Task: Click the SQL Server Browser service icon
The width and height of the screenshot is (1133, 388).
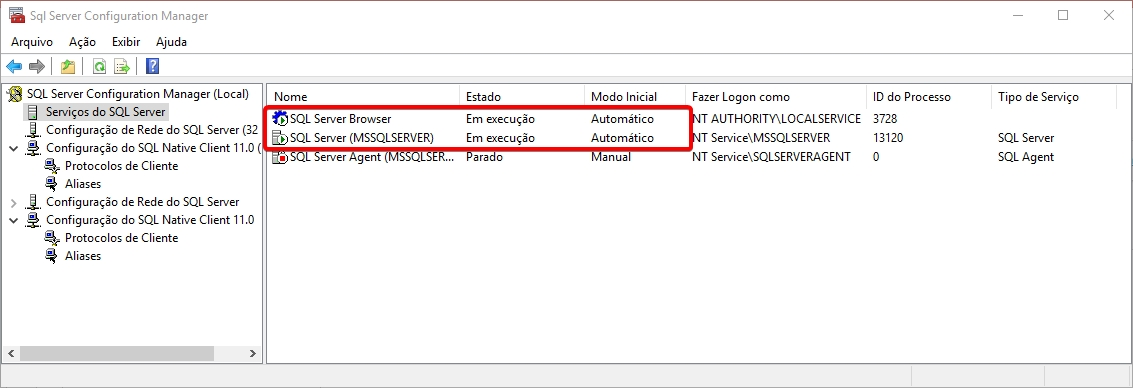Action: (280, 118)
